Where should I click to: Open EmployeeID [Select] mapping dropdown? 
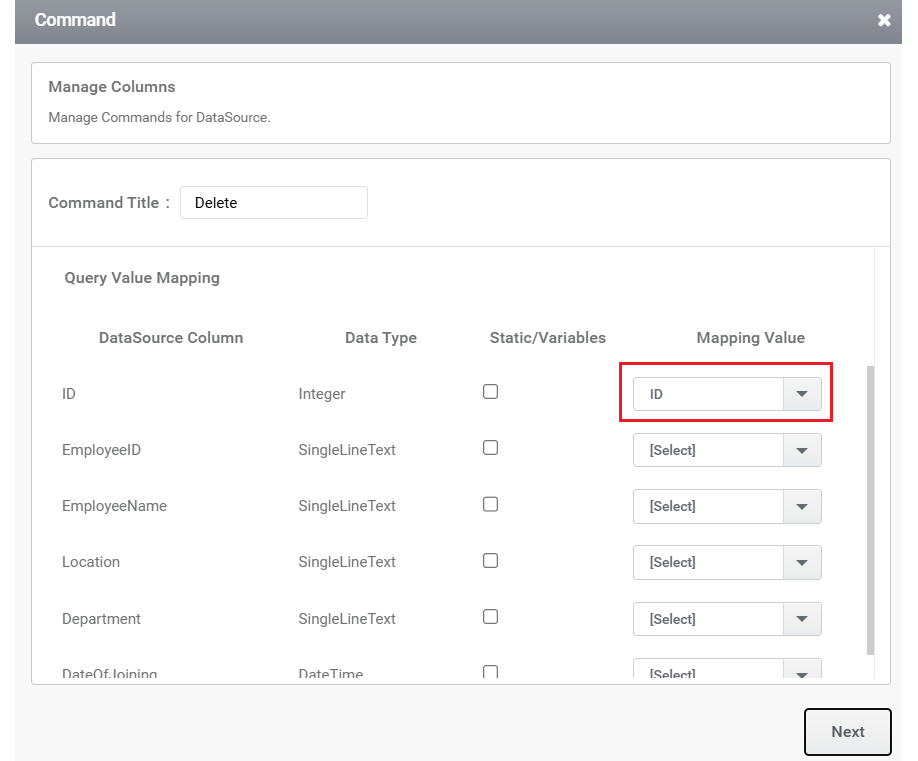click(x=727, y=450)
